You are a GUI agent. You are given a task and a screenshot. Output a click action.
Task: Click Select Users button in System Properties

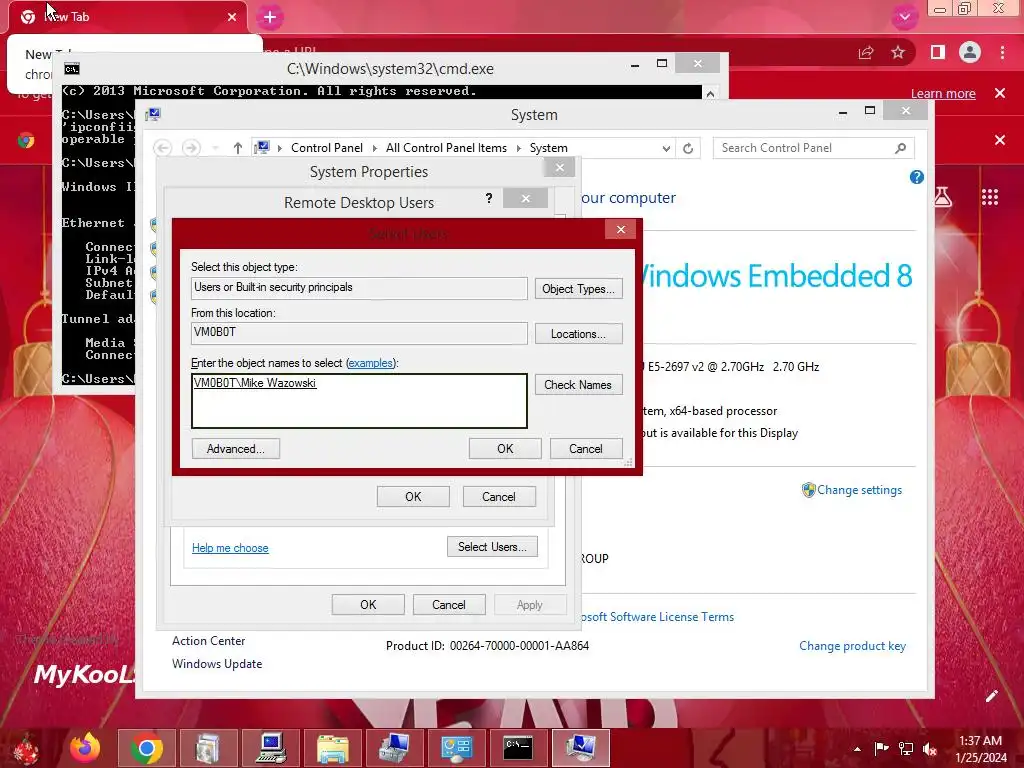[x=492, y=547]
